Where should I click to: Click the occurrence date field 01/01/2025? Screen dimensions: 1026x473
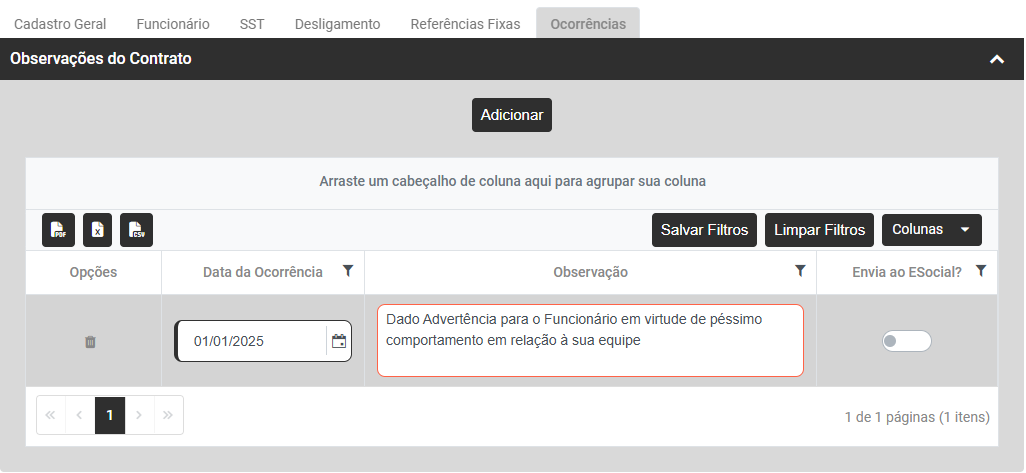[250, 341]
